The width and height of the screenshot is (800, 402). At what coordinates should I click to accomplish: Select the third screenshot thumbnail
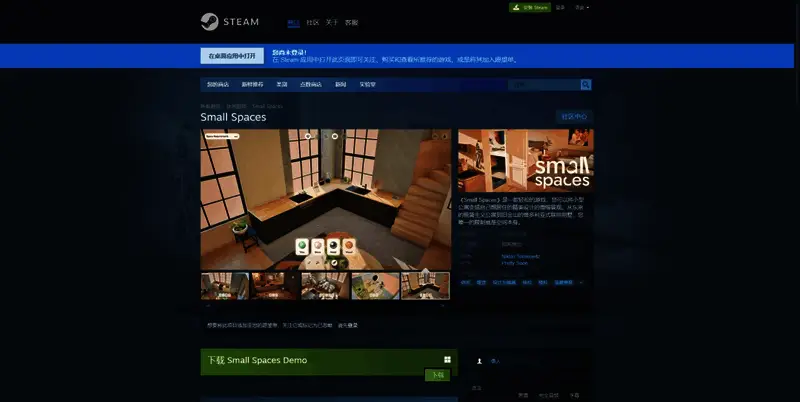pos(325,286)
